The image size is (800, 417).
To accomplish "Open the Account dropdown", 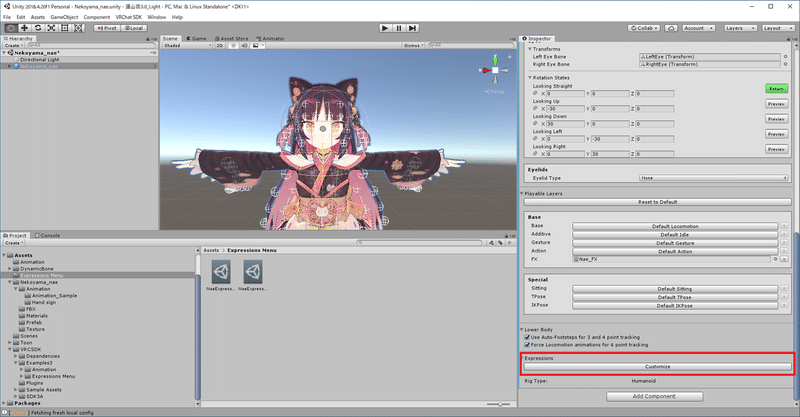I will pos(697,28).
